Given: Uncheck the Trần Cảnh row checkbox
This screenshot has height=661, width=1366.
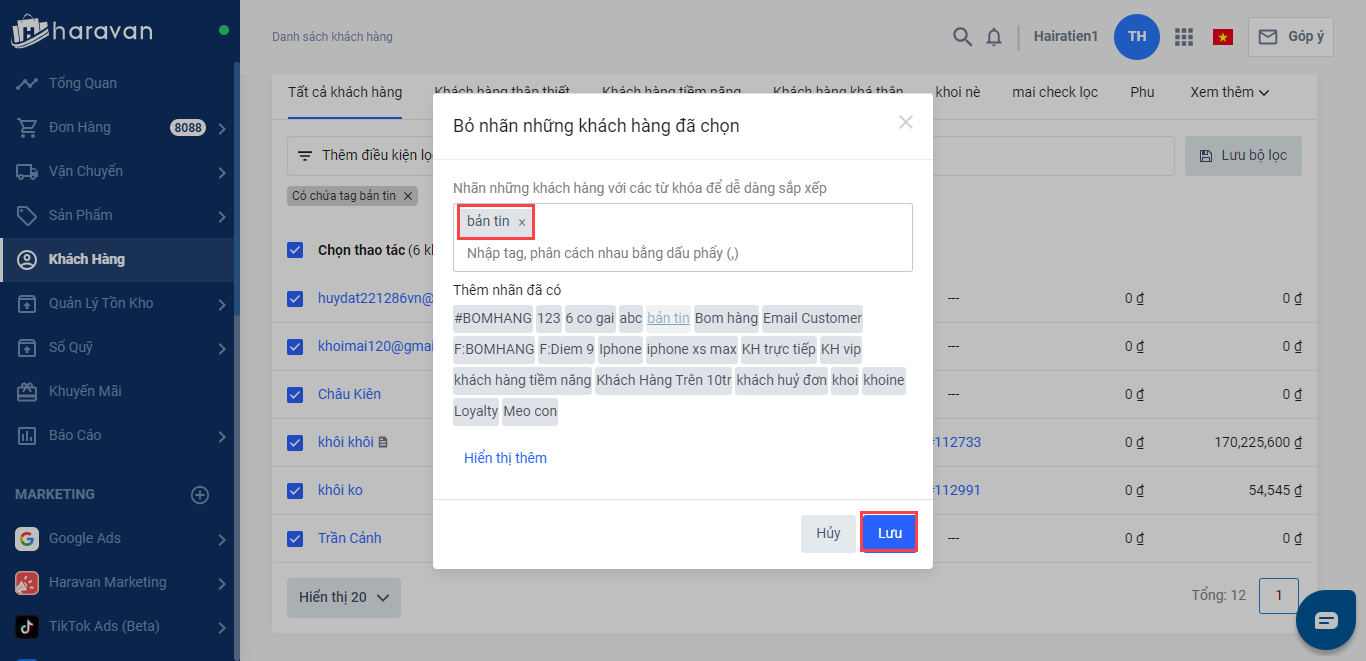Looking at the screenshot, I should 295,538.
